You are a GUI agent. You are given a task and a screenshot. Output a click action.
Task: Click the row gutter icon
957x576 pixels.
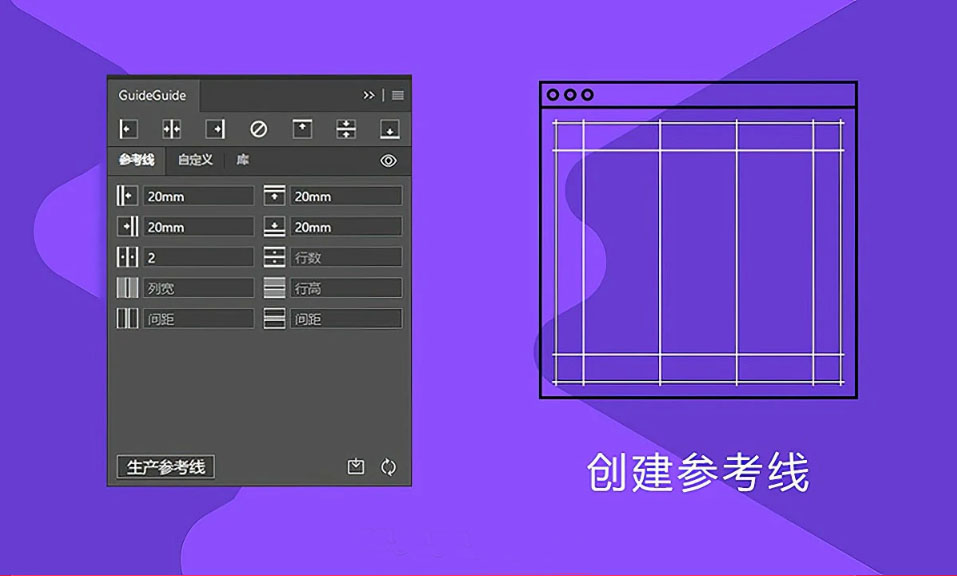point(274,318)
